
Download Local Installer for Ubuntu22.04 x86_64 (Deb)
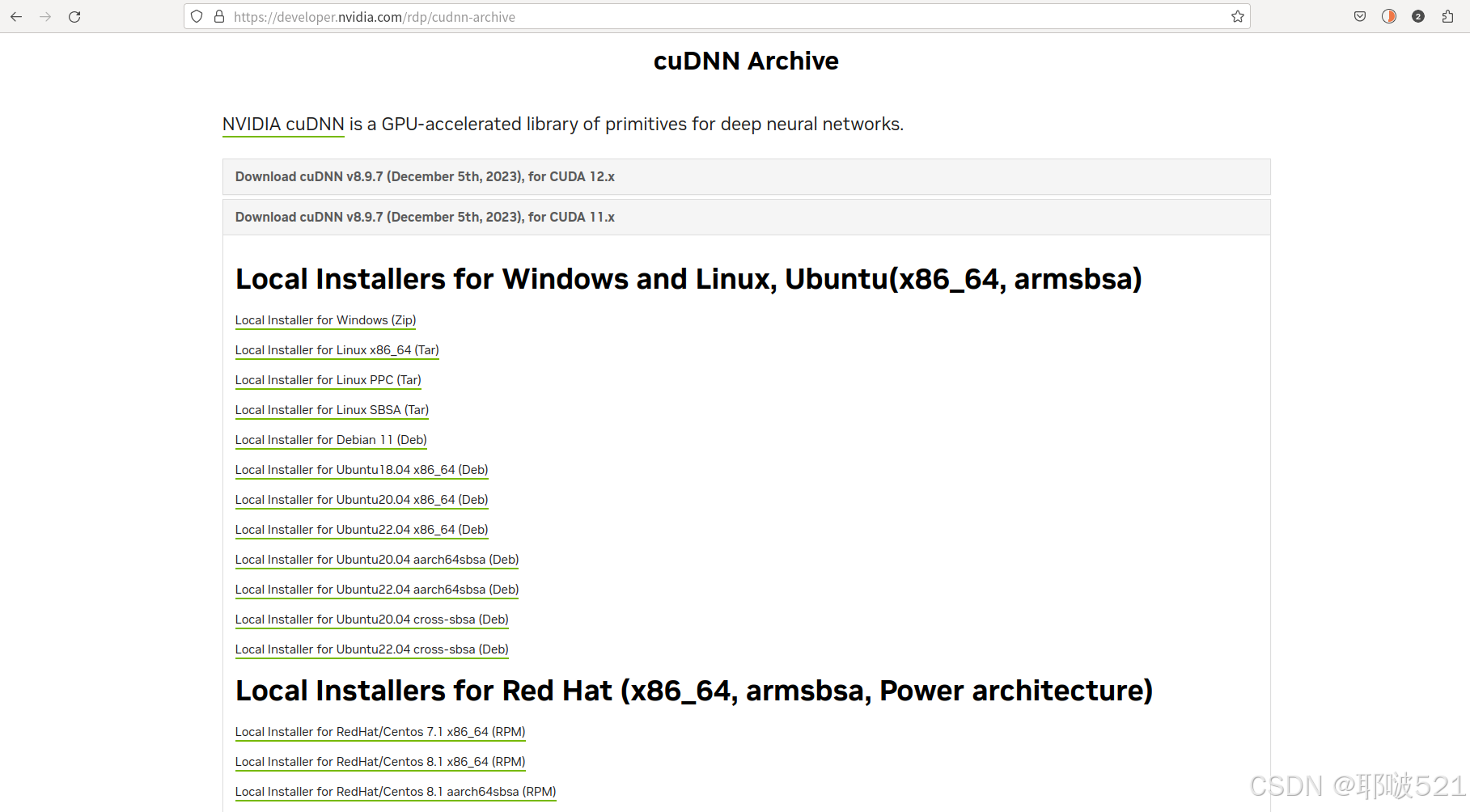(x=362, y=529)
